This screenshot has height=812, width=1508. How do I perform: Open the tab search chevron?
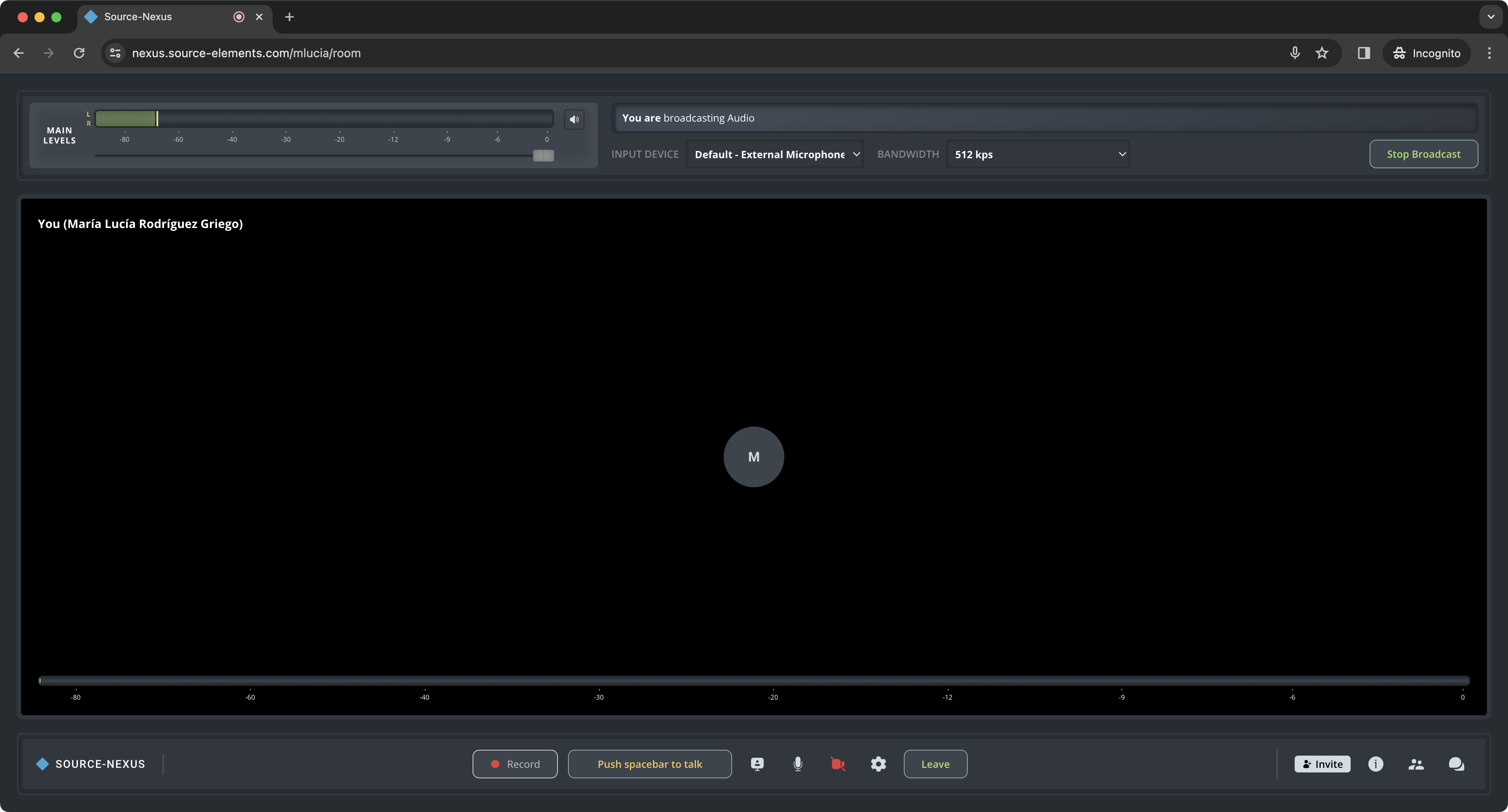[1490, 17]
